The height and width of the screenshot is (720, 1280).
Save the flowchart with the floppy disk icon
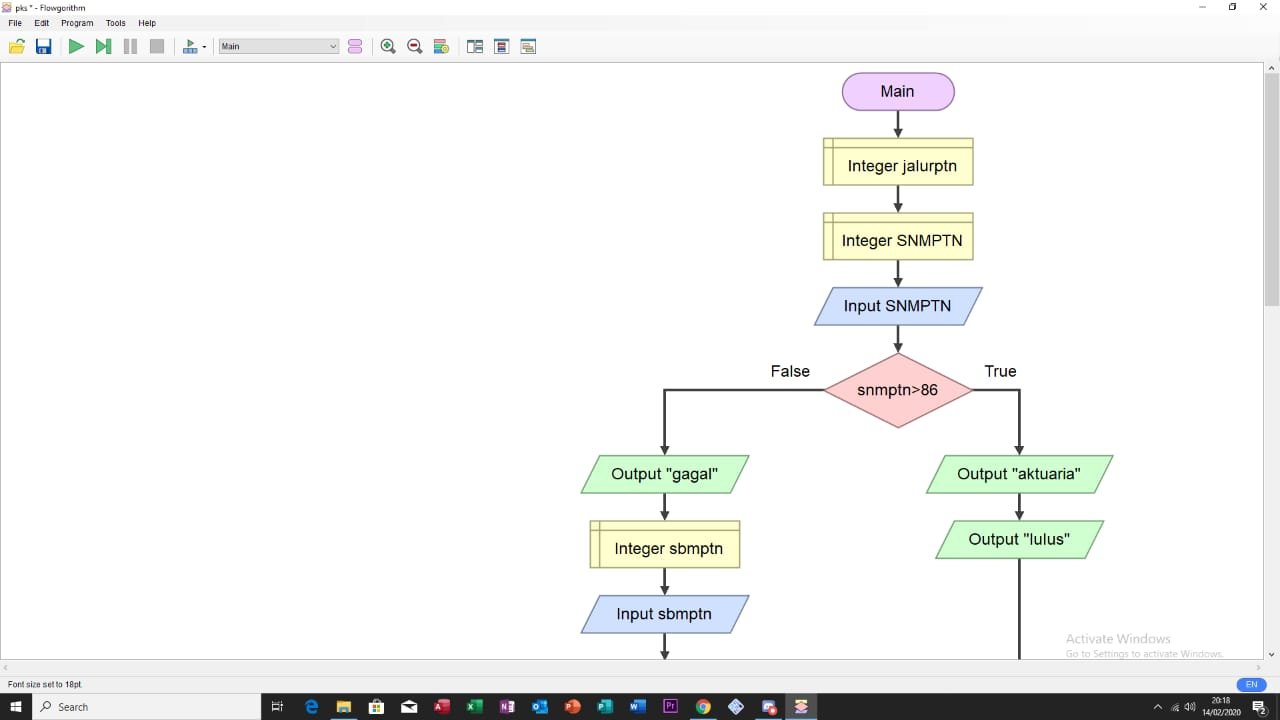(x=43, y=46)
